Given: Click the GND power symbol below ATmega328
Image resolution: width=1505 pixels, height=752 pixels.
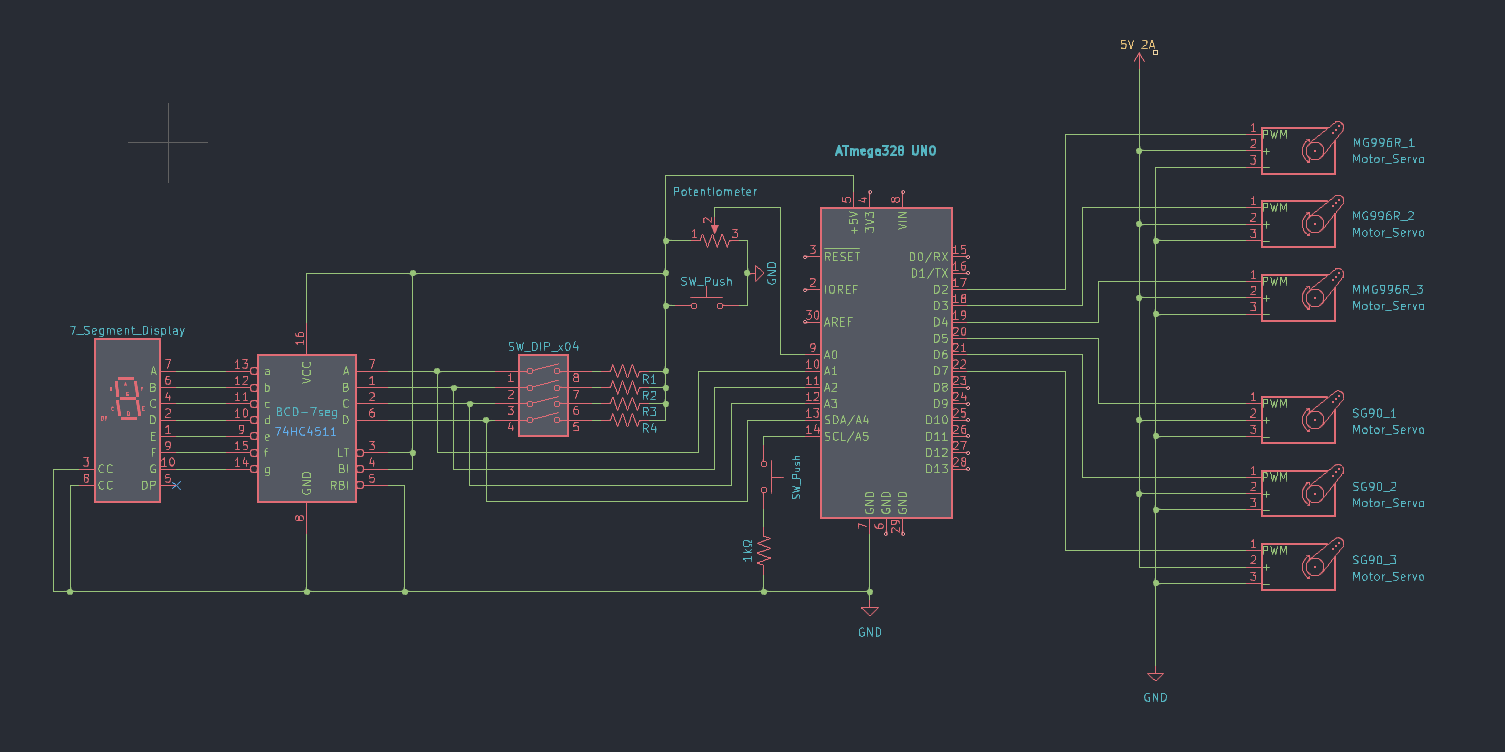Looking at the screenshot, I should pyautogui.click(x=870, y=610).
